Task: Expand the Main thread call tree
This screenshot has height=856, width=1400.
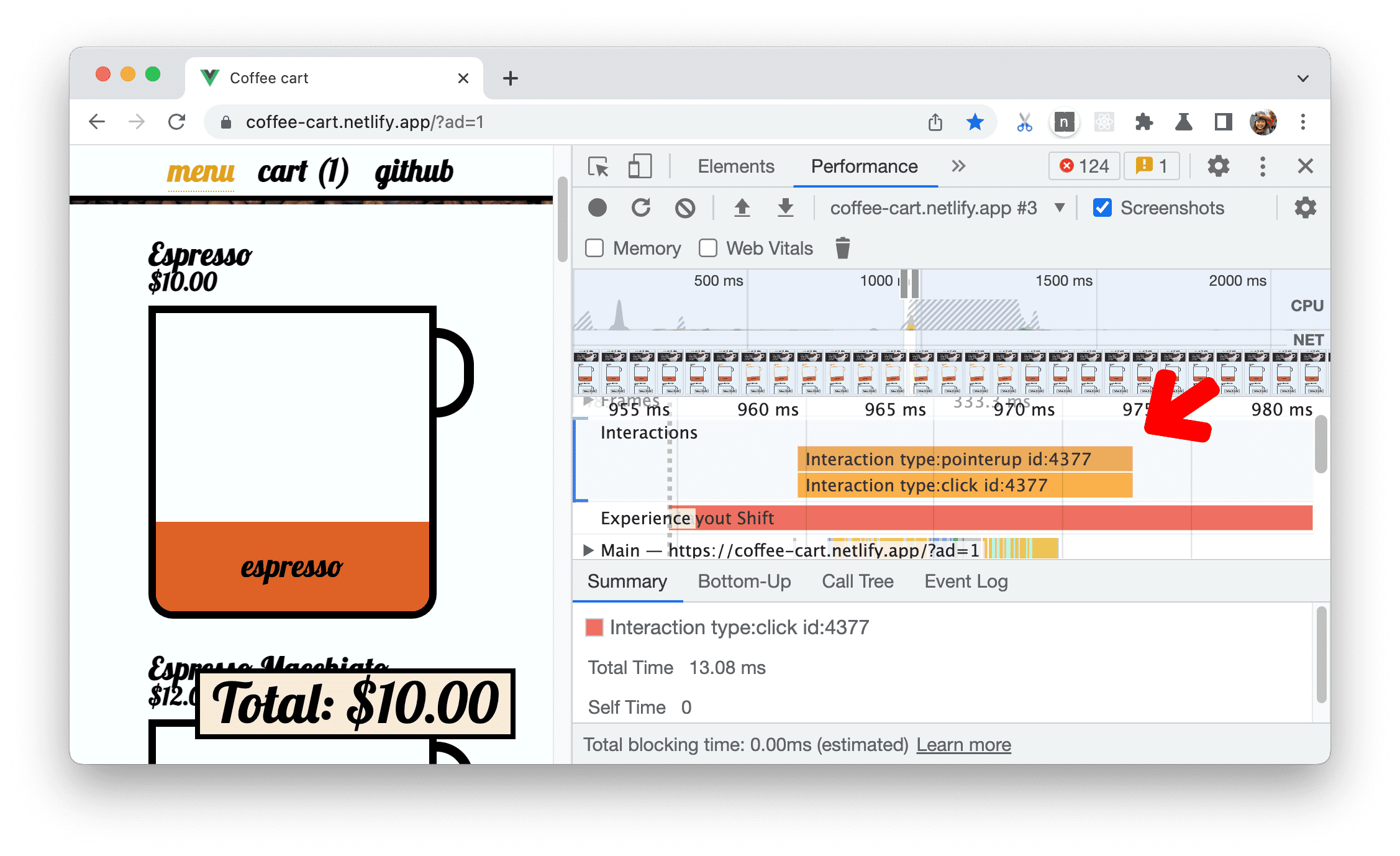Action: coord(592,550)
